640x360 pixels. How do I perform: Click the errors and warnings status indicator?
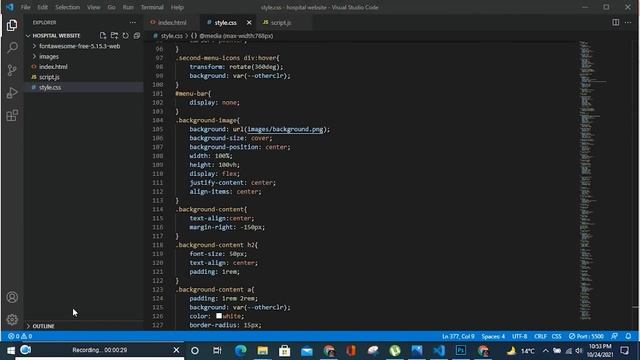click(x=20, y=336)
